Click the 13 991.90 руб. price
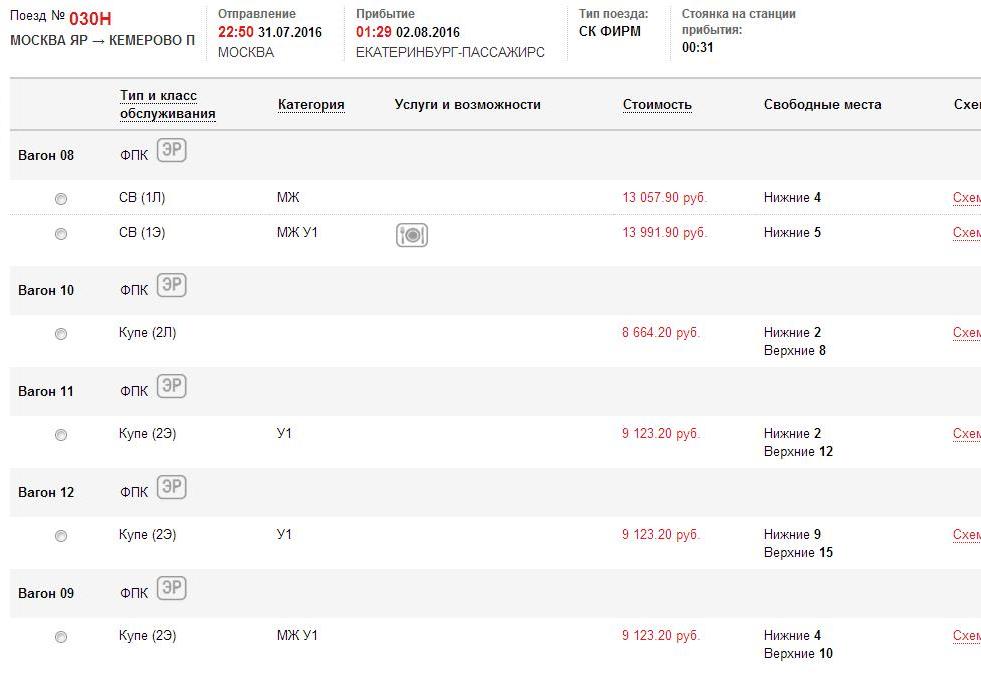Screen dimensions: 981x691 (x=664, y=233)
